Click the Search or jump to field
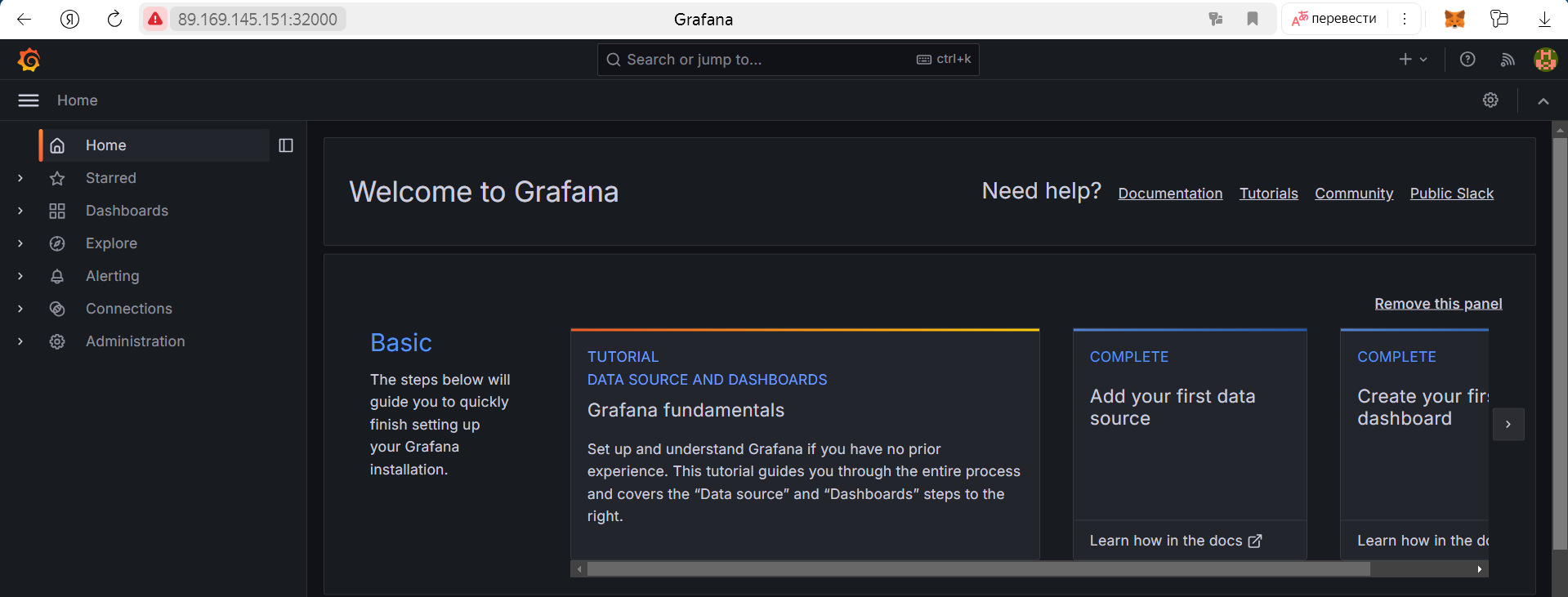This screenshot has width=1568, height=597. (x=788, y=60)
